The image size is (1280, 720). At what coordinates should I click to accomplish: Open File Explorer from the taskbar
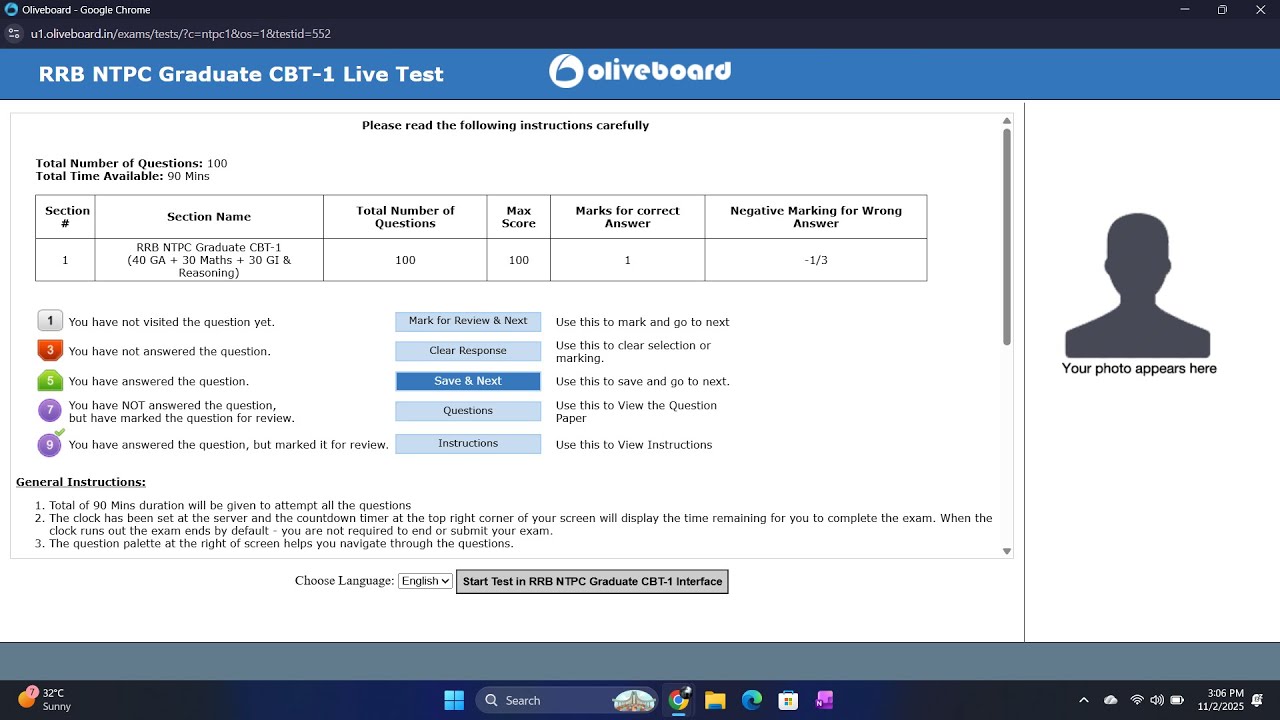click(x=715, y=700)
